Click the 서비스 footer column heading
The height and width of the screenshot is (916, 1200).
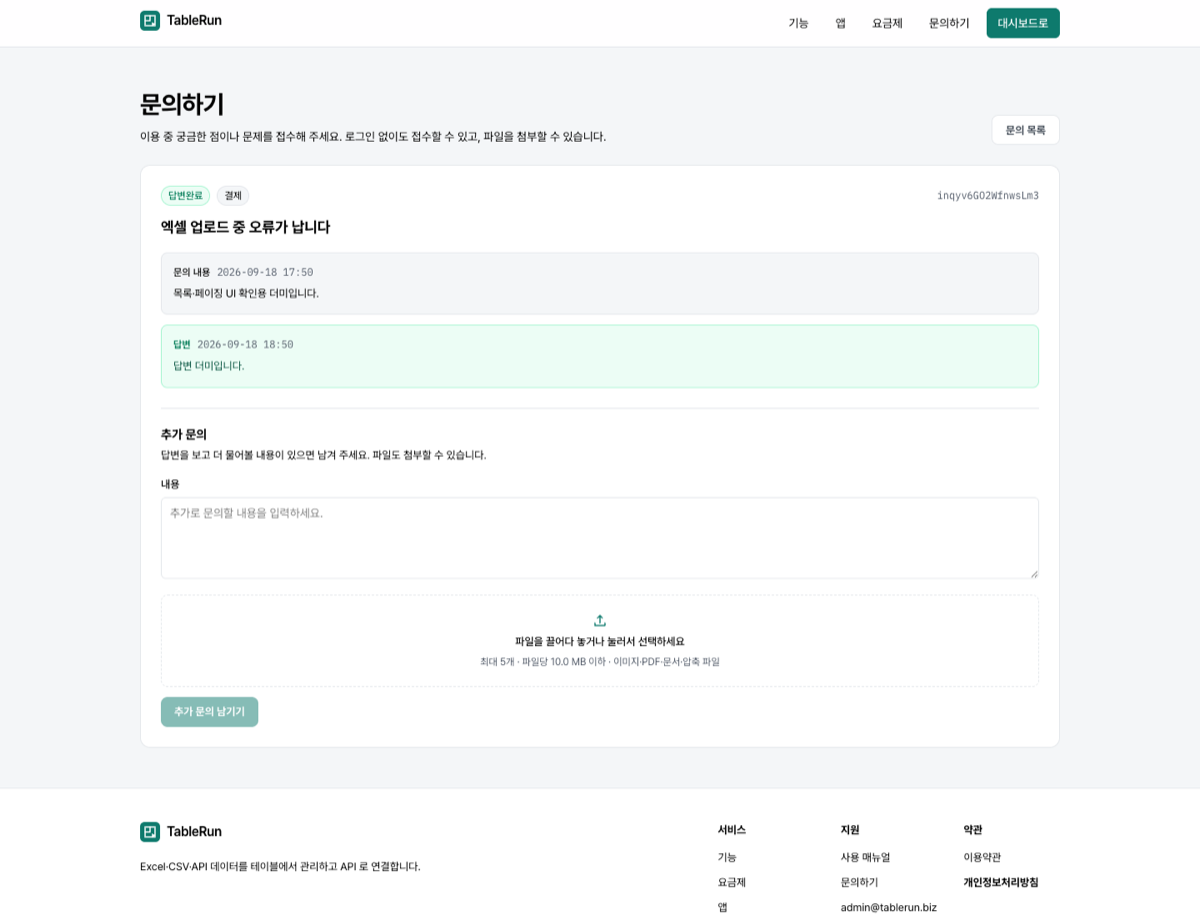click(732, 829)
